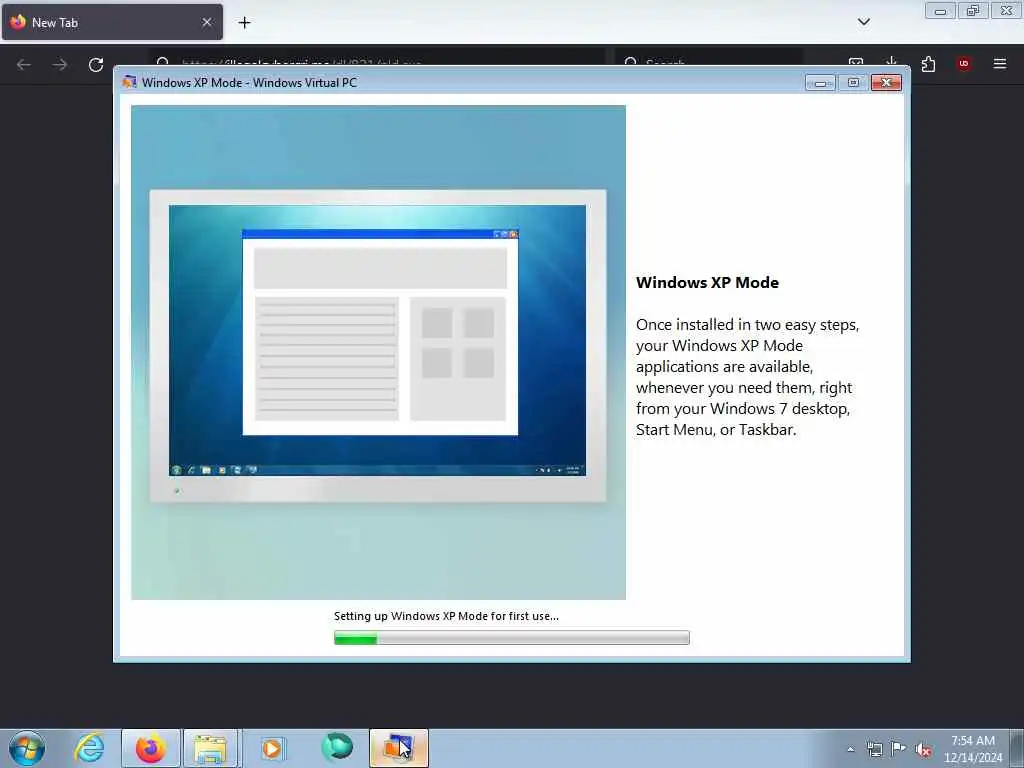The height and width of the screenshot is (768, 1024).
Task: Open the Windows Start orb
Action: click(x=27, y=748)
